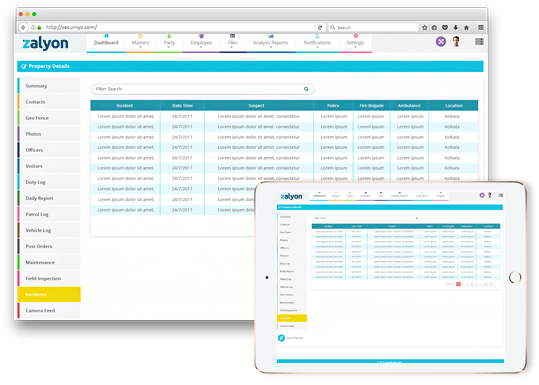Click the Date Time column header
Viewport: 539px width, 385px height.
coord(183,106)
